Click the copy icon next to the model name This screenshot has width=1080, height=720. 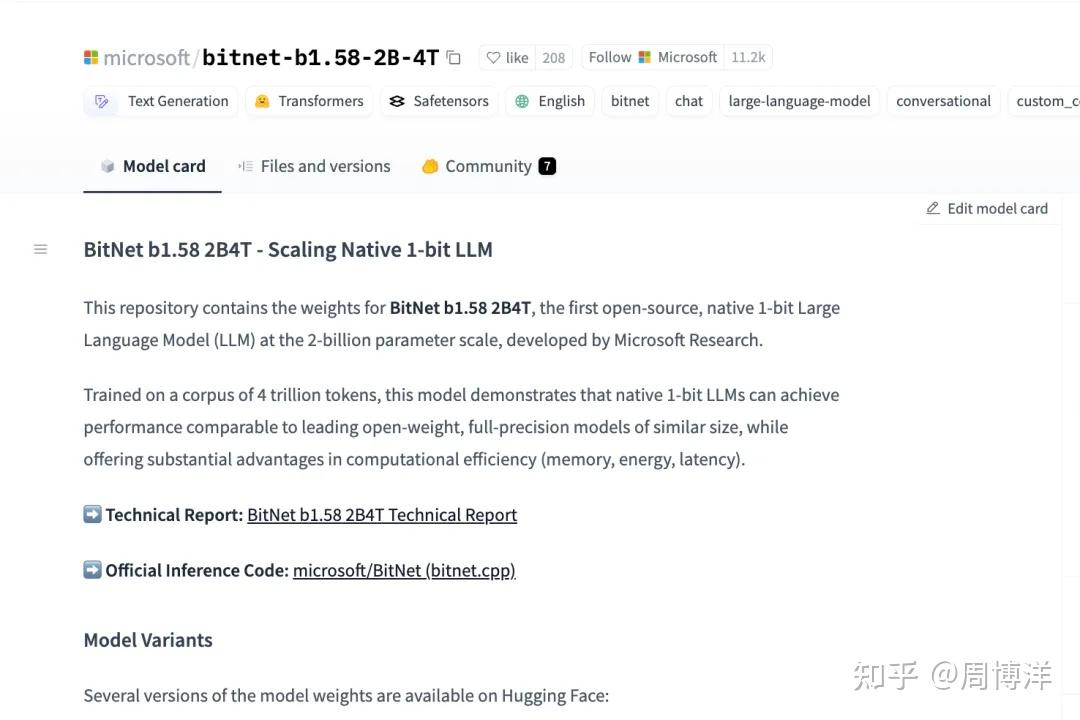point(453,57)
